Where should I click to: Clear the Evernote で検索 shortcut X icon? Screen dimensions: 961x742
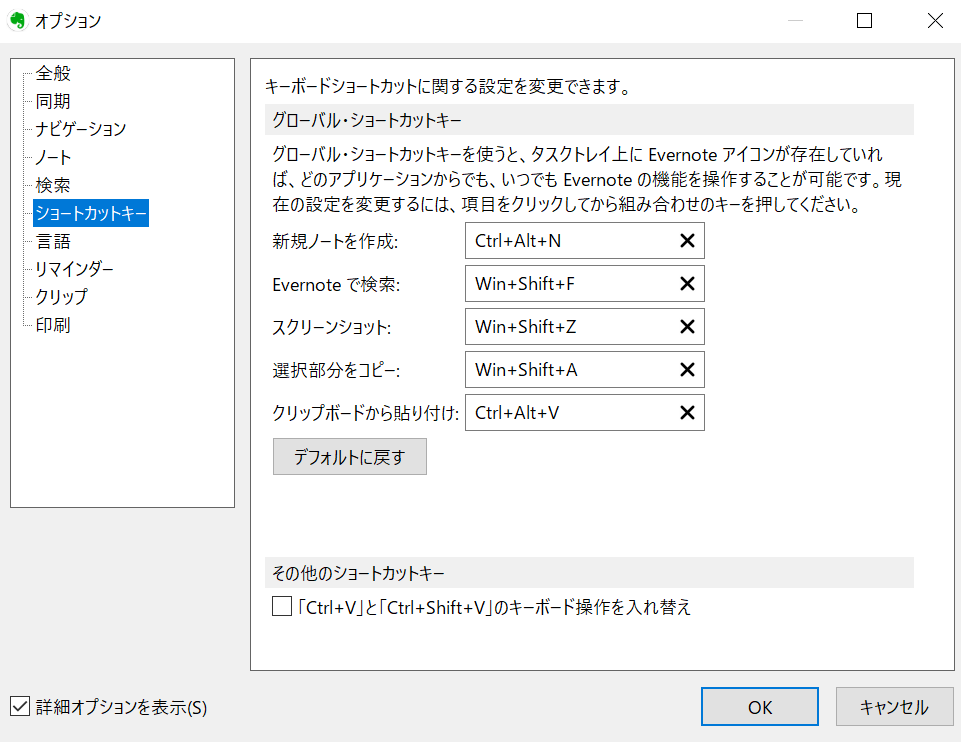(687, 284)
